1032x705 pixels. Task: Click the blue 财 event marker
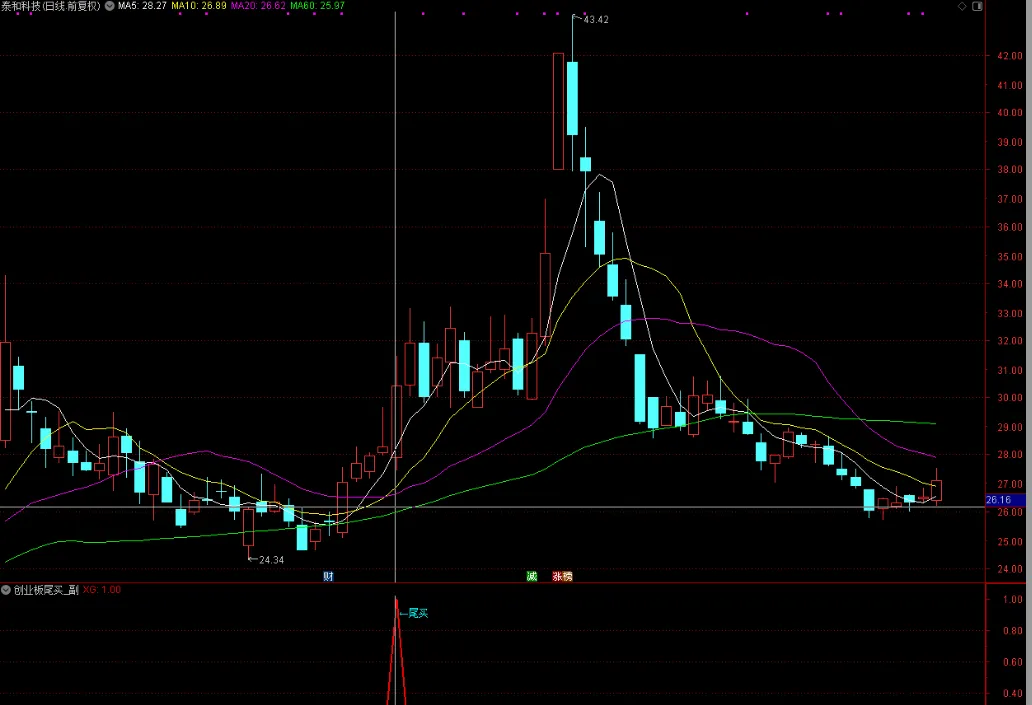(x=328, y=576)
